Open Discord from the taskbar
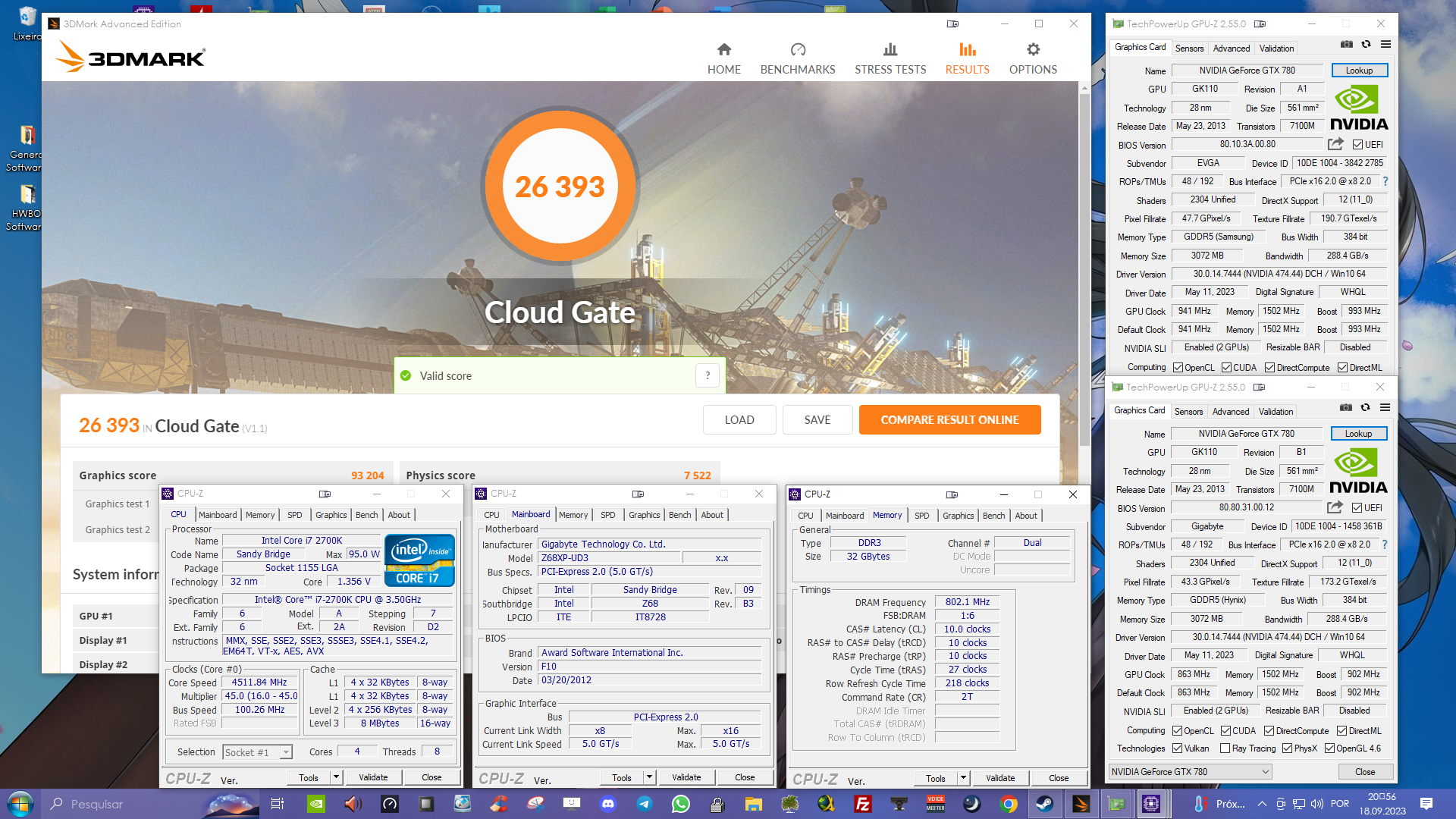Image resolution: width=1456 pixels, height=819 pixels. [608, 804]
